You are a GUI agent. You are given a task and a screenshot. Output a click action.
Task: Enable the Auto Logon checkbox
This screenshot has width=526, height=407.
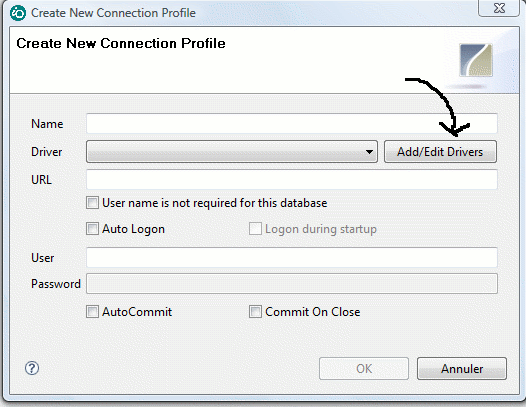point(92,229)
